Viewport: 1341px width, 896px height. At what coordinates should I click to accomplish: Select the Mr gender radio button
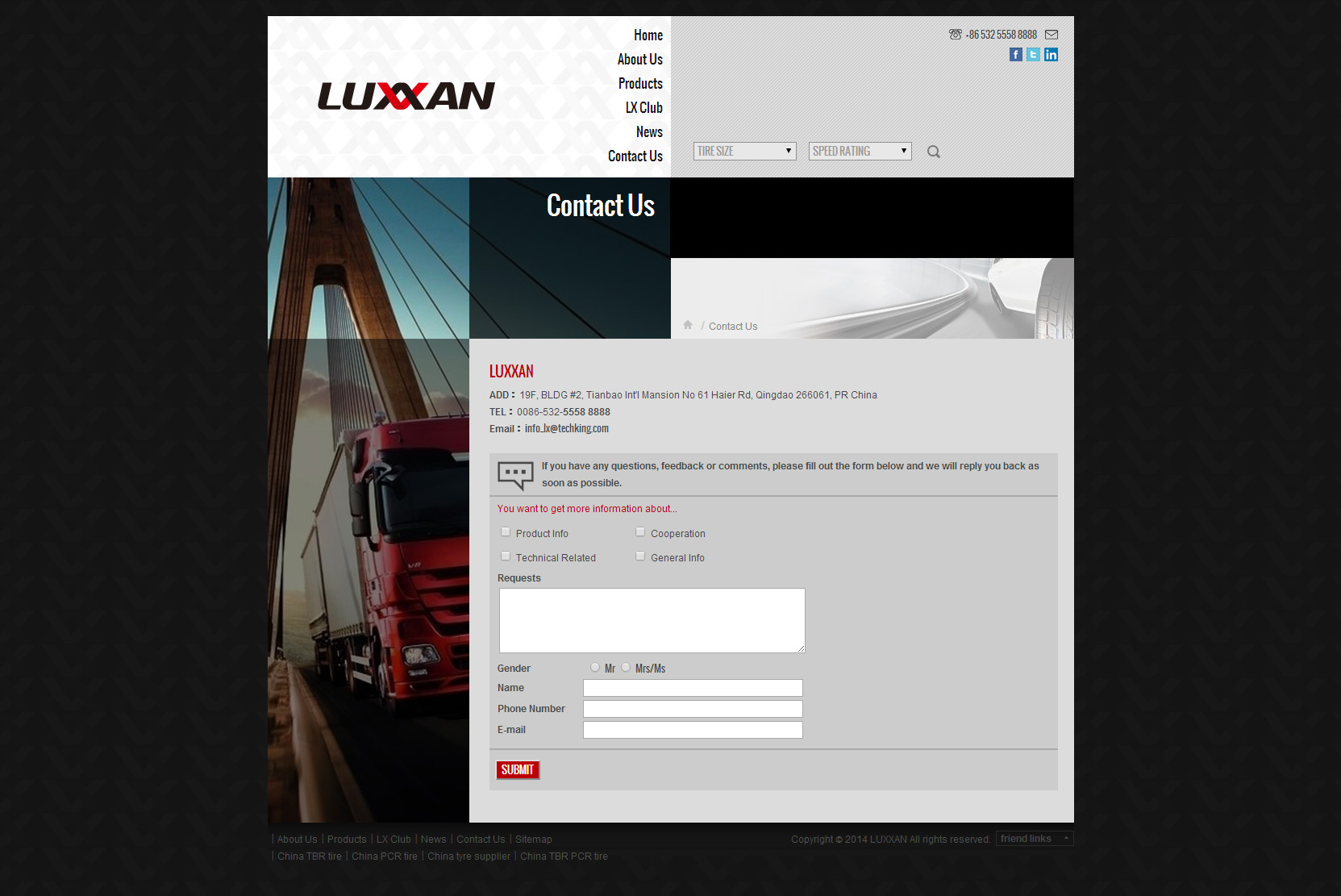coord(595,667)
